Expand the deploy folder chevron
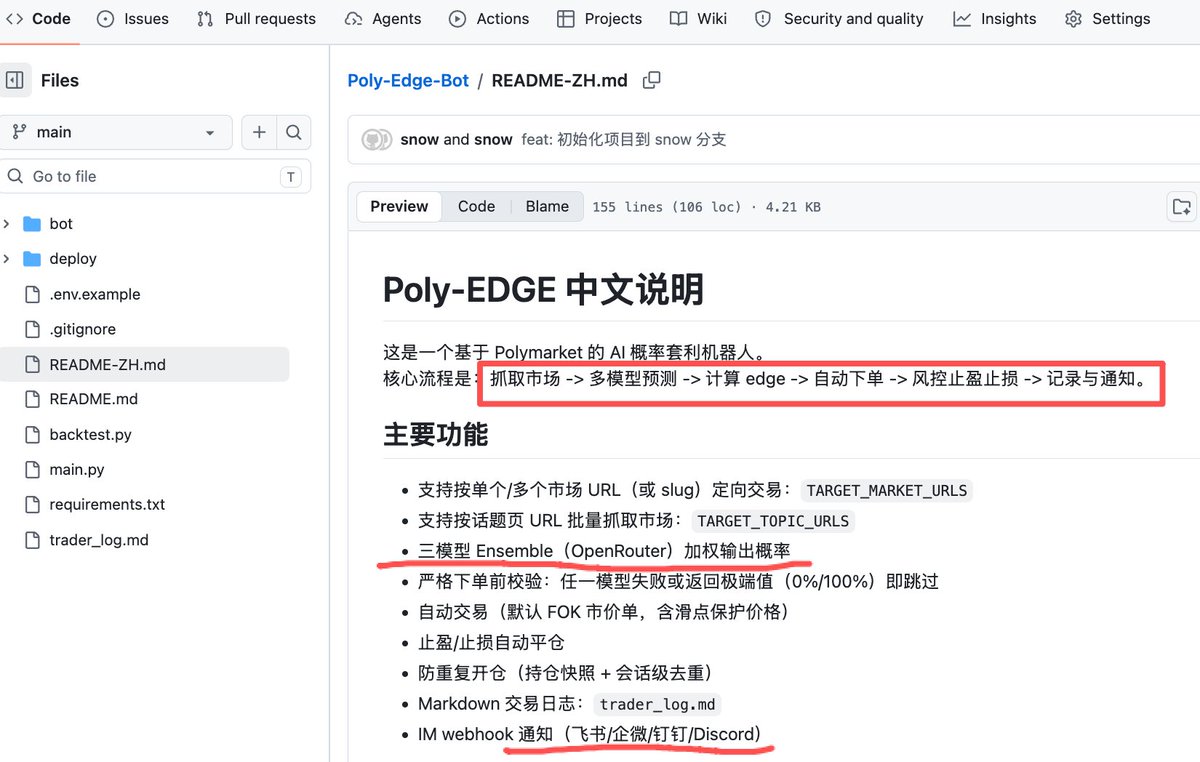 7,258
